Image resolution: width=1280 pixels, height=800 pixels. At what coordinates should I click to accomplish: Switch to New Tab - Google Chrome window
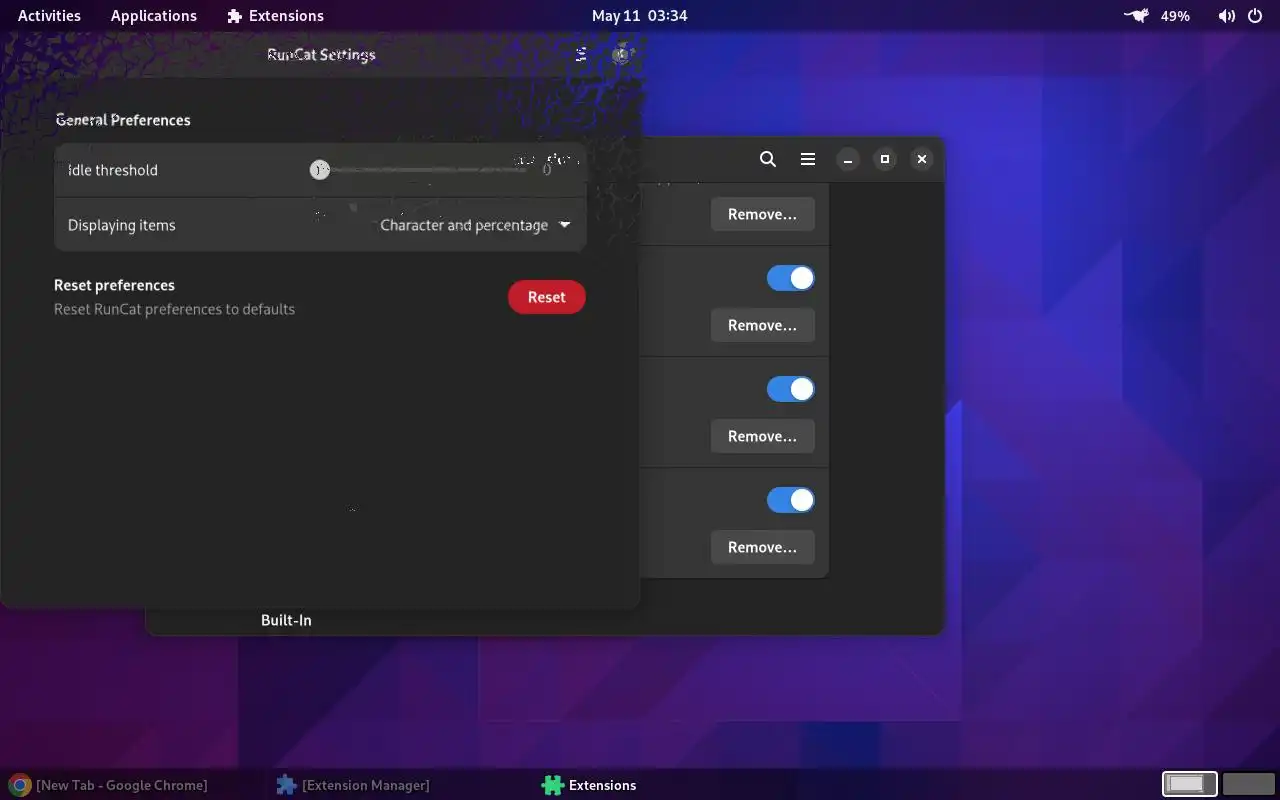[x=109, y=785]
